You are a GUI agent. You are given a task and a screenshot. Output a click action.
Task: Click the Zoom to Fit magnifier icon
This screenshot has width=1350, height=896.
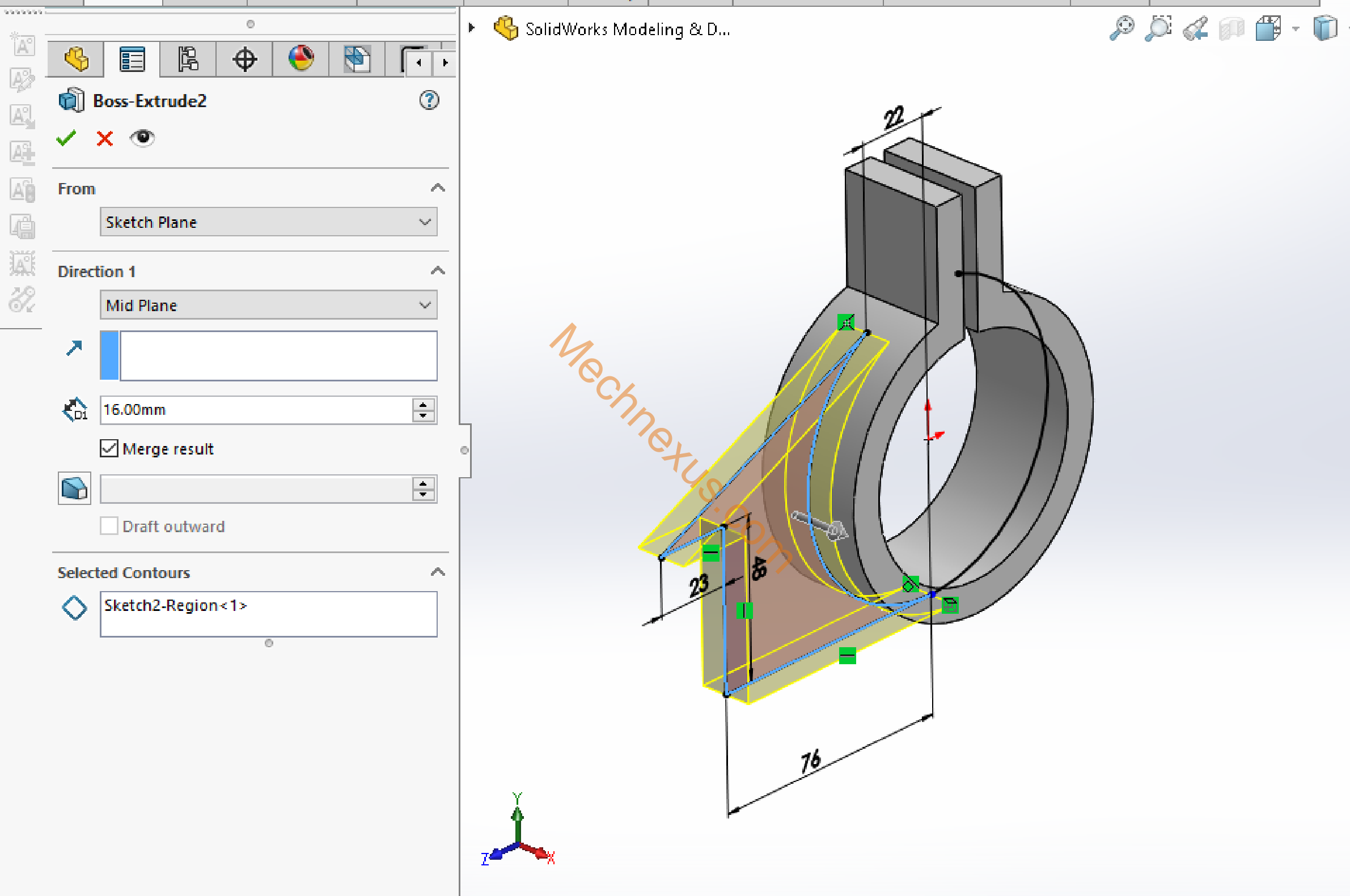coord(1122,28)
